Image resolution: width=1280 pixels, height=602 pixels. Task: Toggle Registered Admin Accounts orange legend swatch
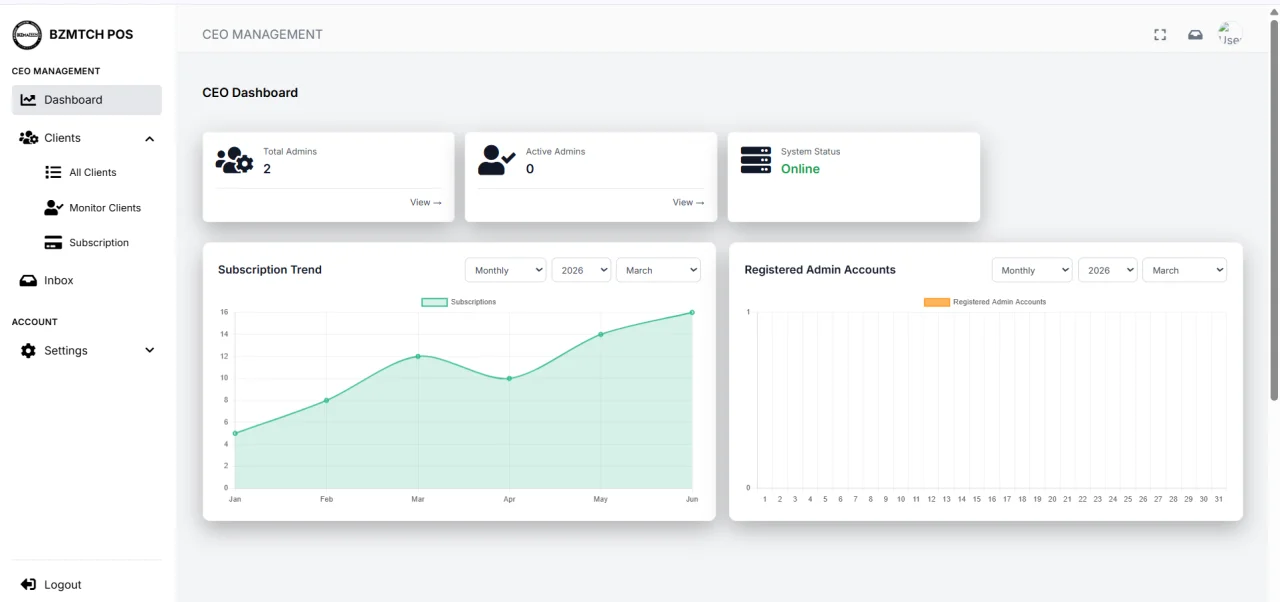tap(936, 302)
